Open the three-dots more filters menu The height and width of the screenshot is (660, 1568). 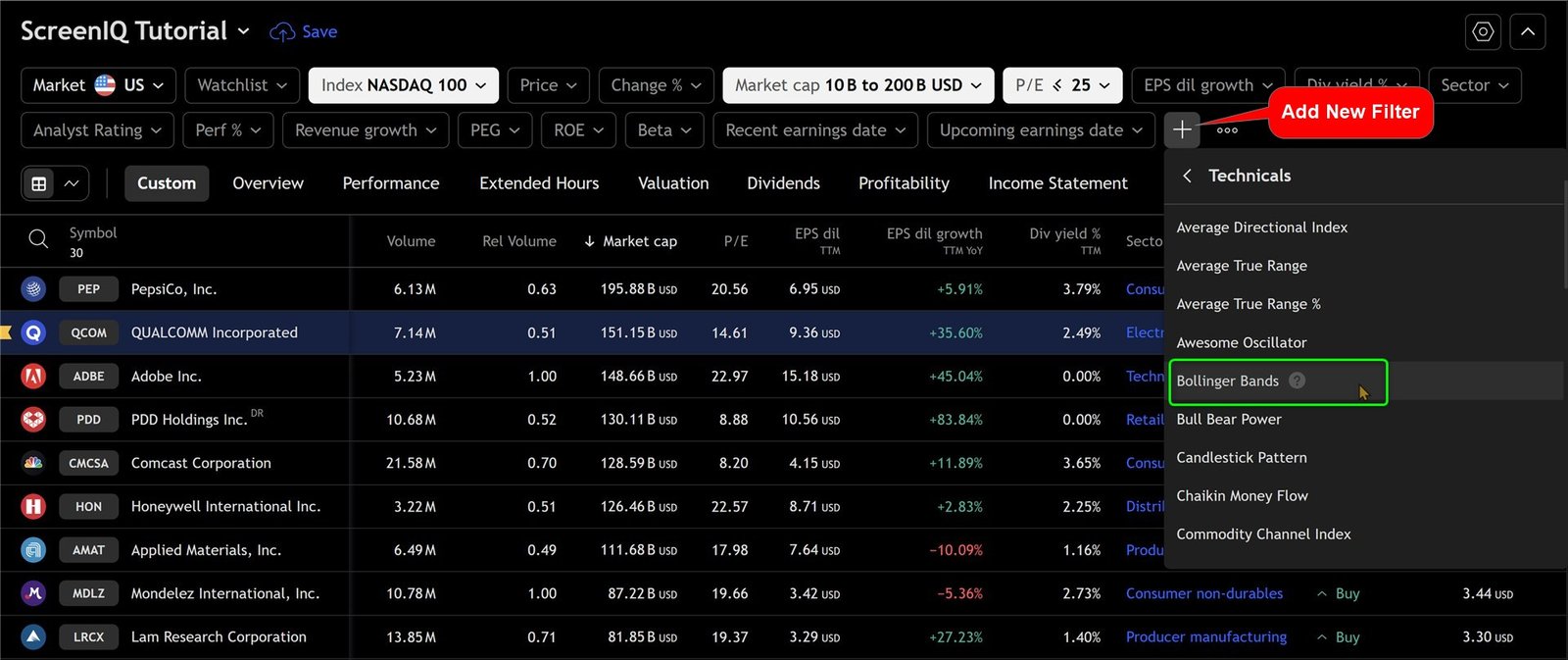1227,129
